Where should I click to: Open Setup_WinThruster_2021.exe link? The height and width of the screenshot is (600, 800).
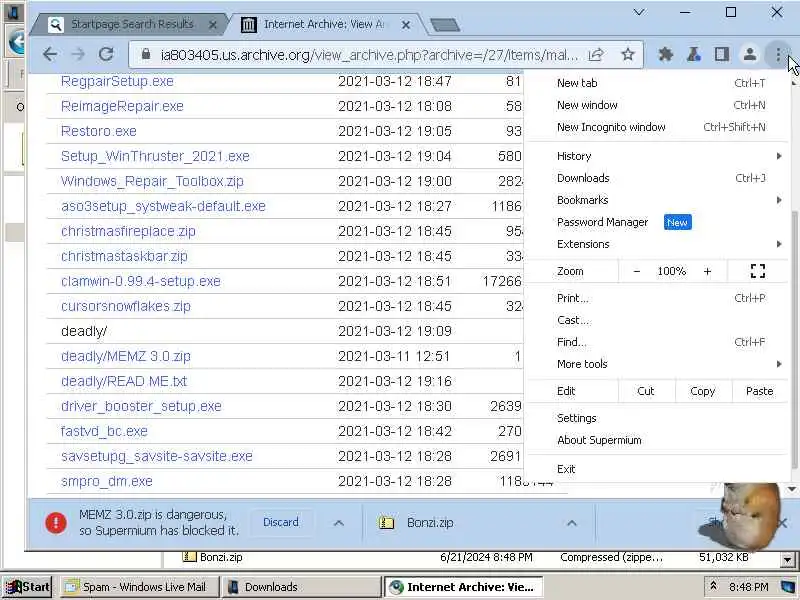coord(155,156)
